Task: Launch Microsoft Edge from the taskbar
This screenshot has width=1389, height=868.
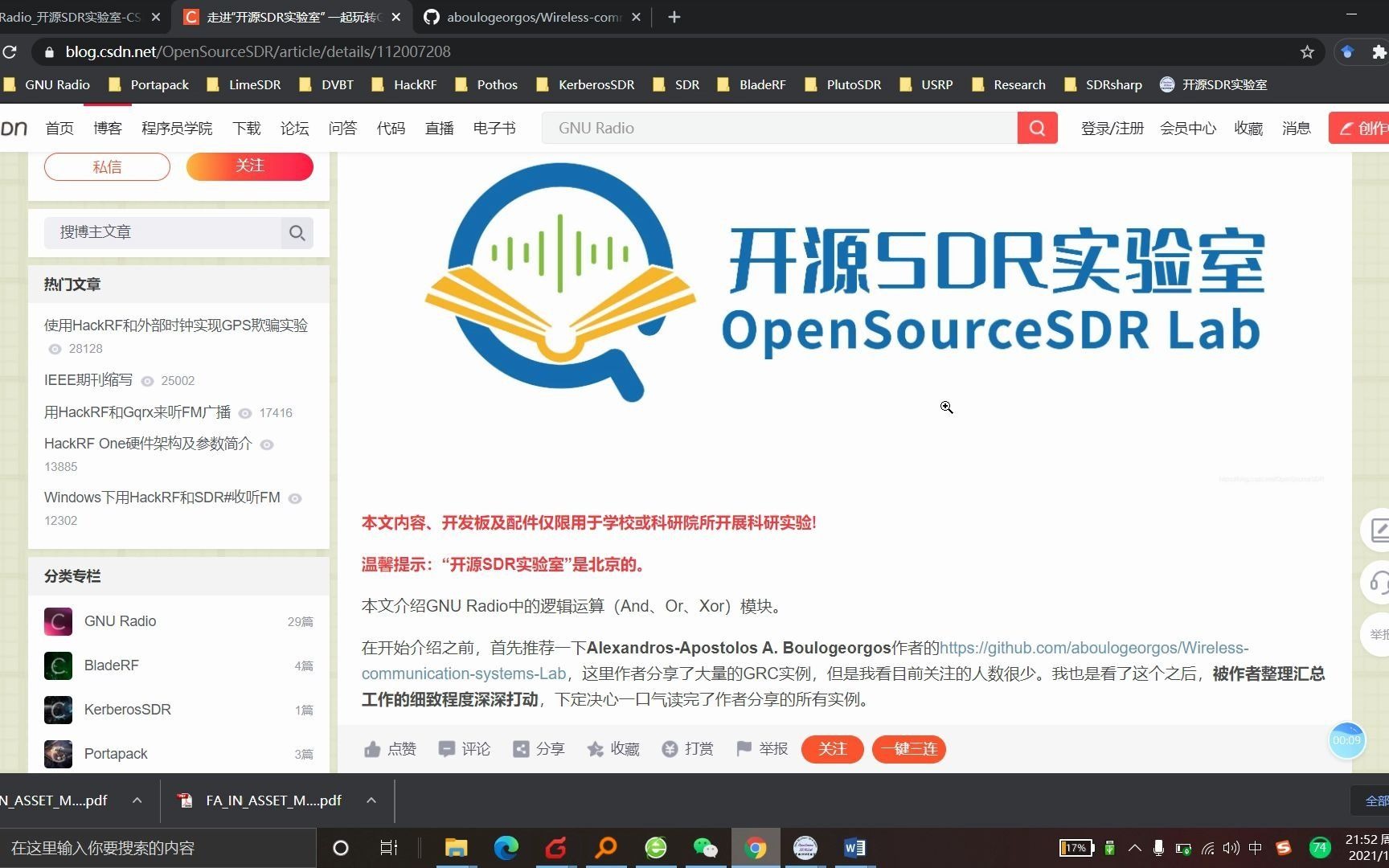Action: 506,848
